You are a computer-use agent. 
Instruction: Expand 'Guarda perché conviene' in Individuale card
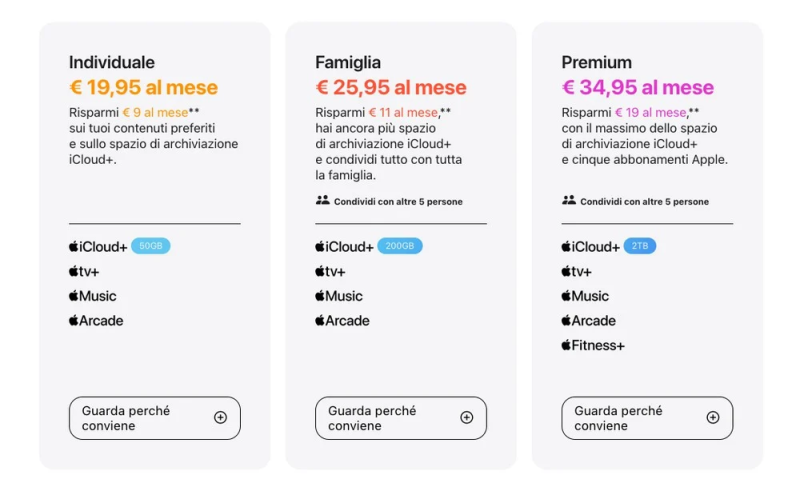pyautogui.click(x=155, y=418)
